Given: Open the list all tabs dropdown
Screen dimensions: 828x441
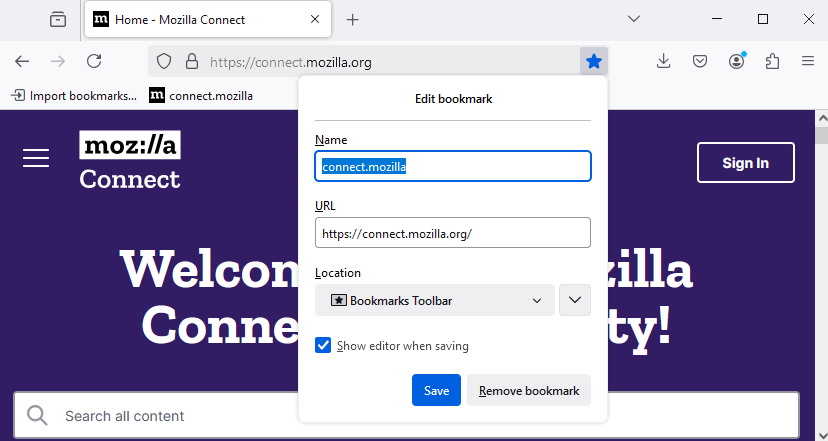Looking at the screenshot, I should 634,20.
